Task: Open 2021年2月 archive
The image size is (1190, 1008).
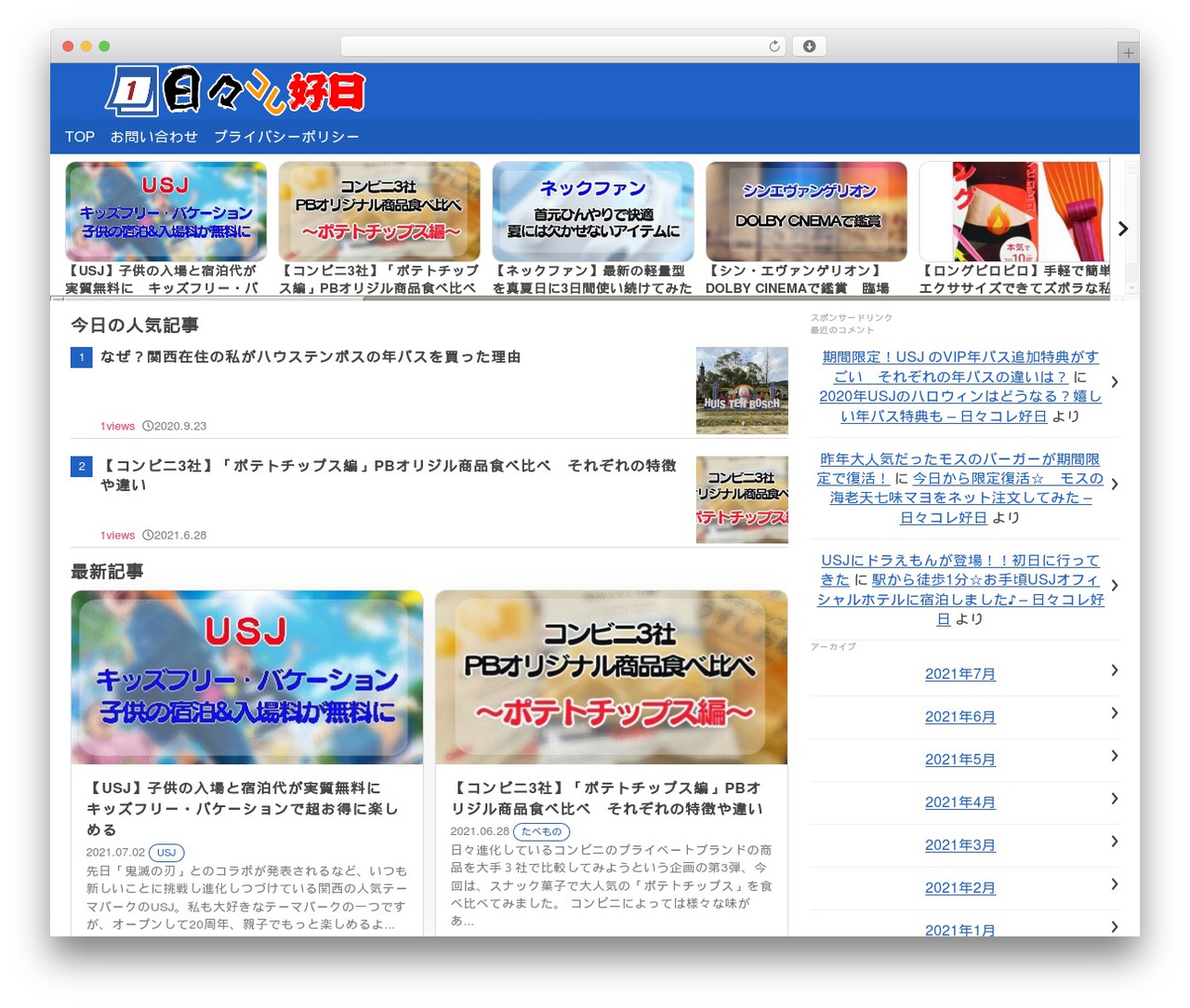Action: 960,888
